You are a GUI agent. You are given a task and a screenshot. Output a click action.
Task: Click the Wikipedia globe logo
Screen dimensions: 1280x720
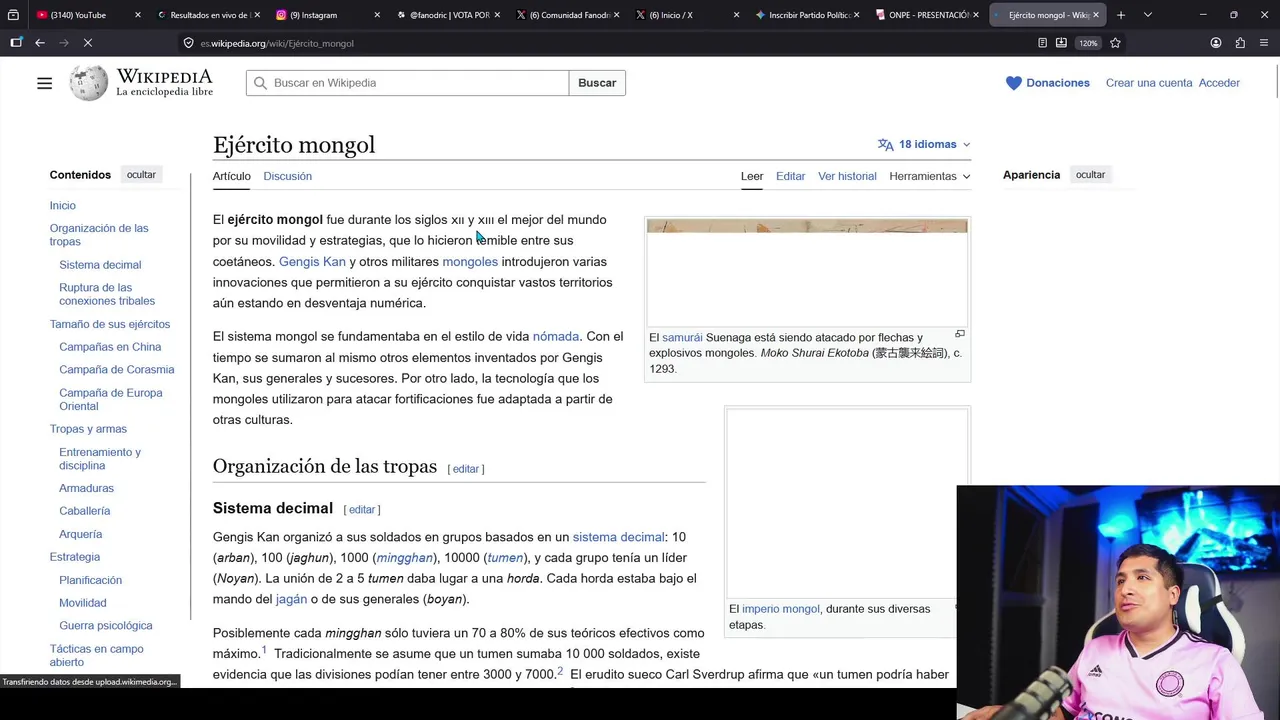88,83
